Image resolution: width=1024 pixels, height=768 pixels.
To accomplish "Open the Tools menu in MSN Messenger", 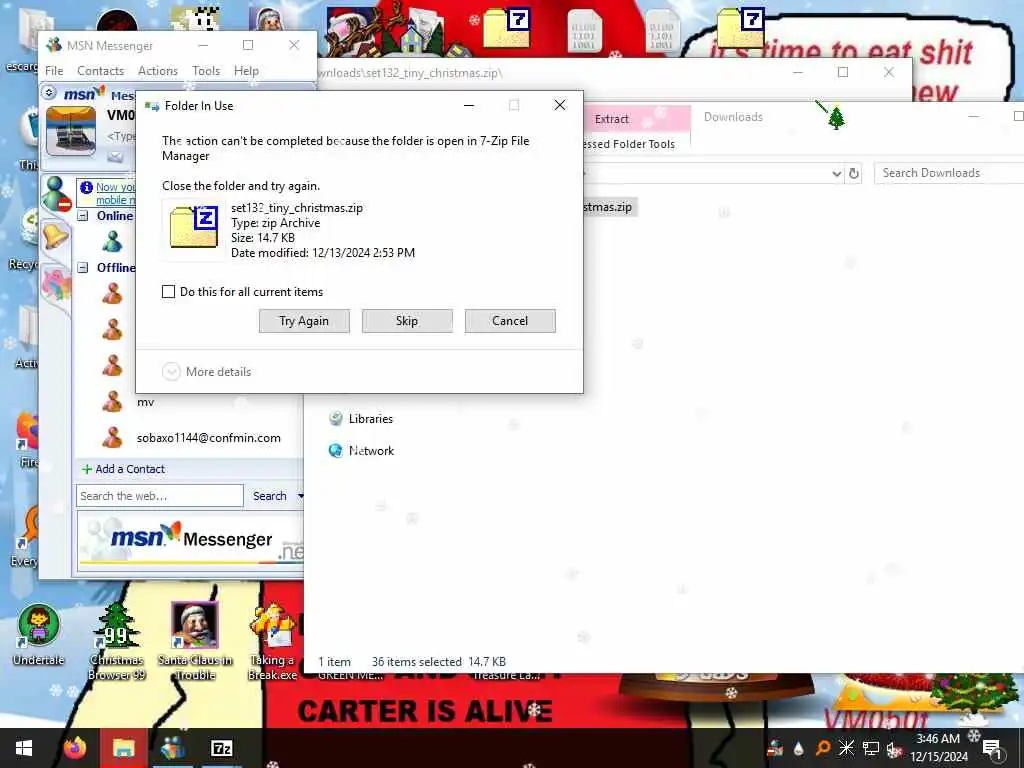I will tap(206, 71).
